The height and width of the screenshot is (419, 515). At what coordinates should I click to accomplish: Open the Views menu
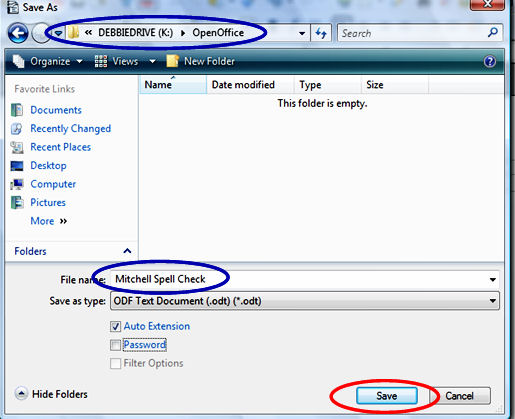click(x=125, y=61)
